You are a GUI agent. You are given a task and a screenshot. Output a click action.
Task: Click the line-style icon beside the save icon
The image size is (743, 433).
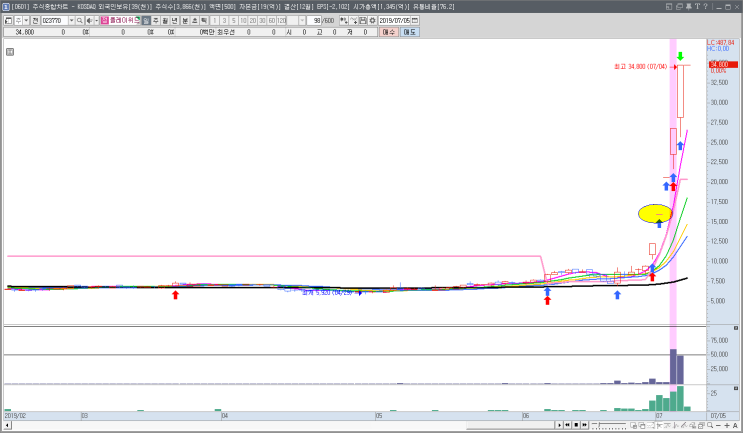coord(353,20)
